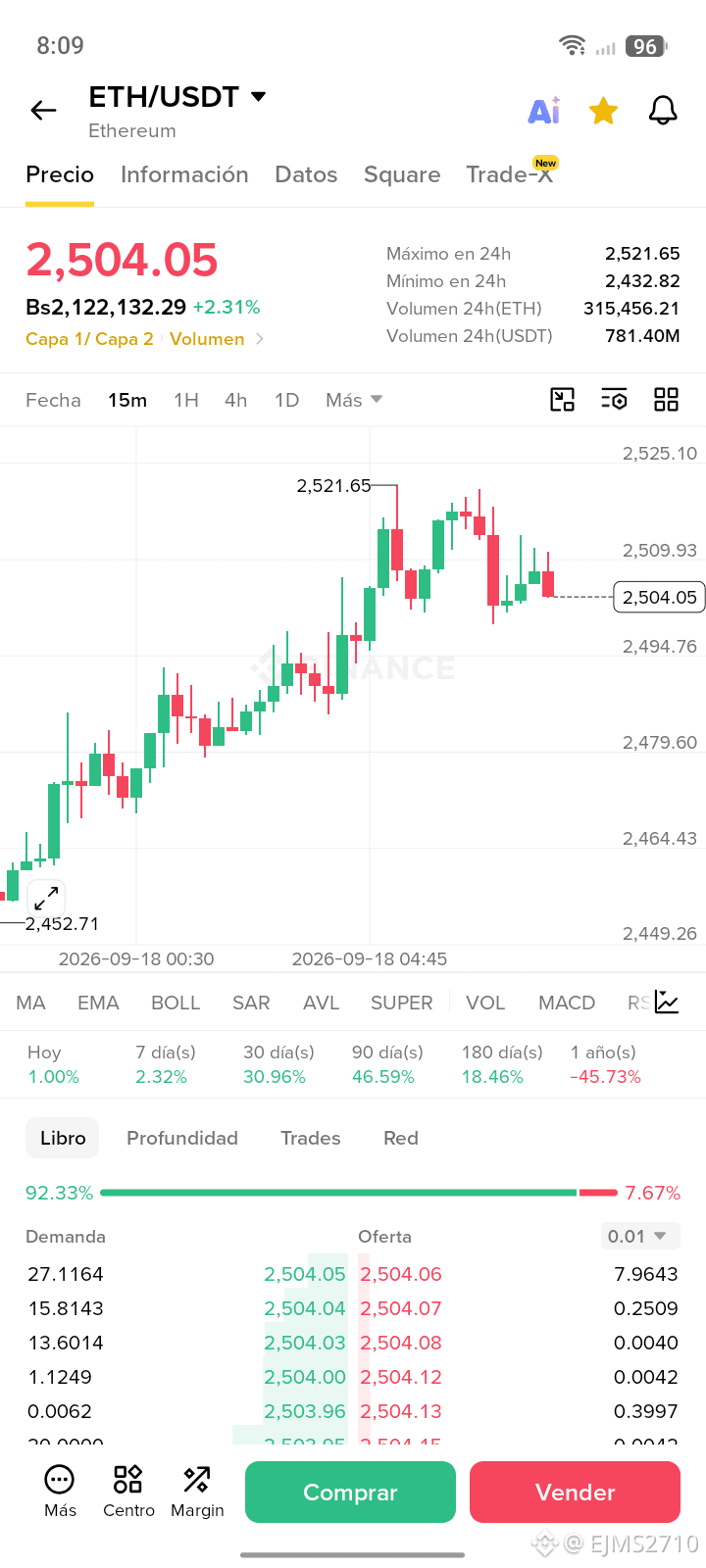This screenshot has height=1568, width=706.
Task: Toggle the MACD indicator
Action: tap(567, 1003)
